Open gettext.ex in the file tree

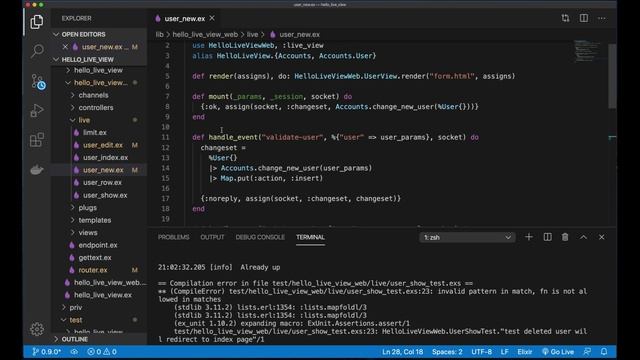(95, 258)
